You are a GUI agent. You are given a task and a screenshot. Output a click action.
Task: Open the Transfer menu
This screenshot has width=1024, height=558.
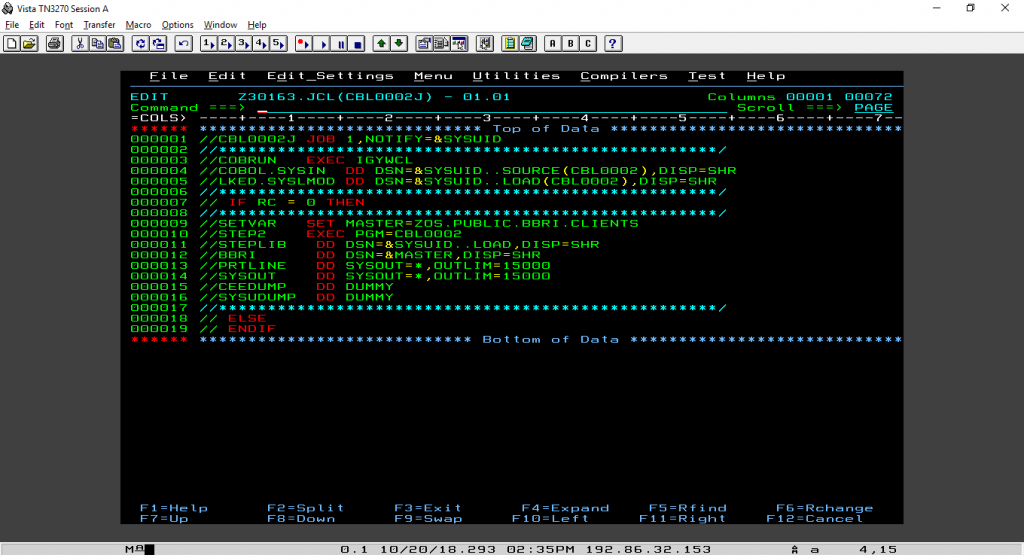99,25
